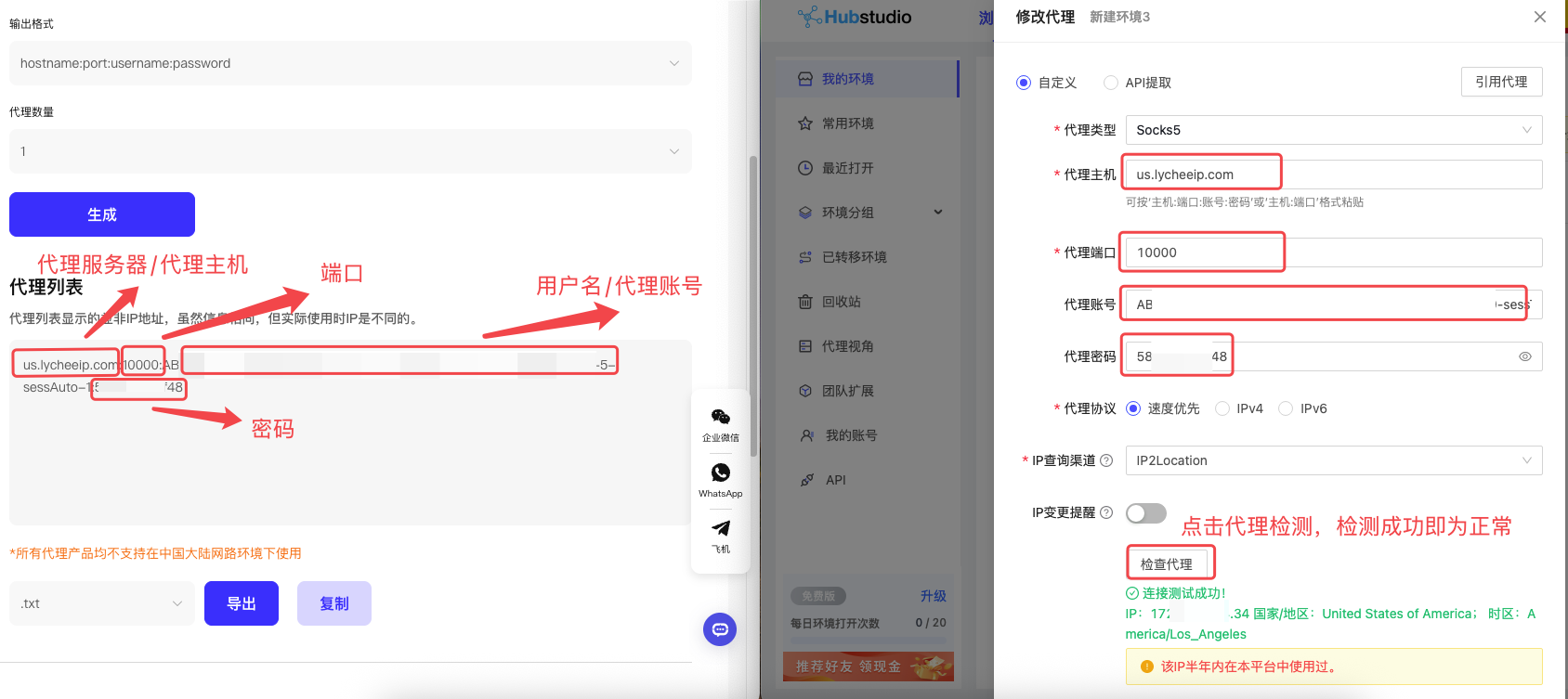
Task: Select the API提取 radio option
Action: 1111,83
